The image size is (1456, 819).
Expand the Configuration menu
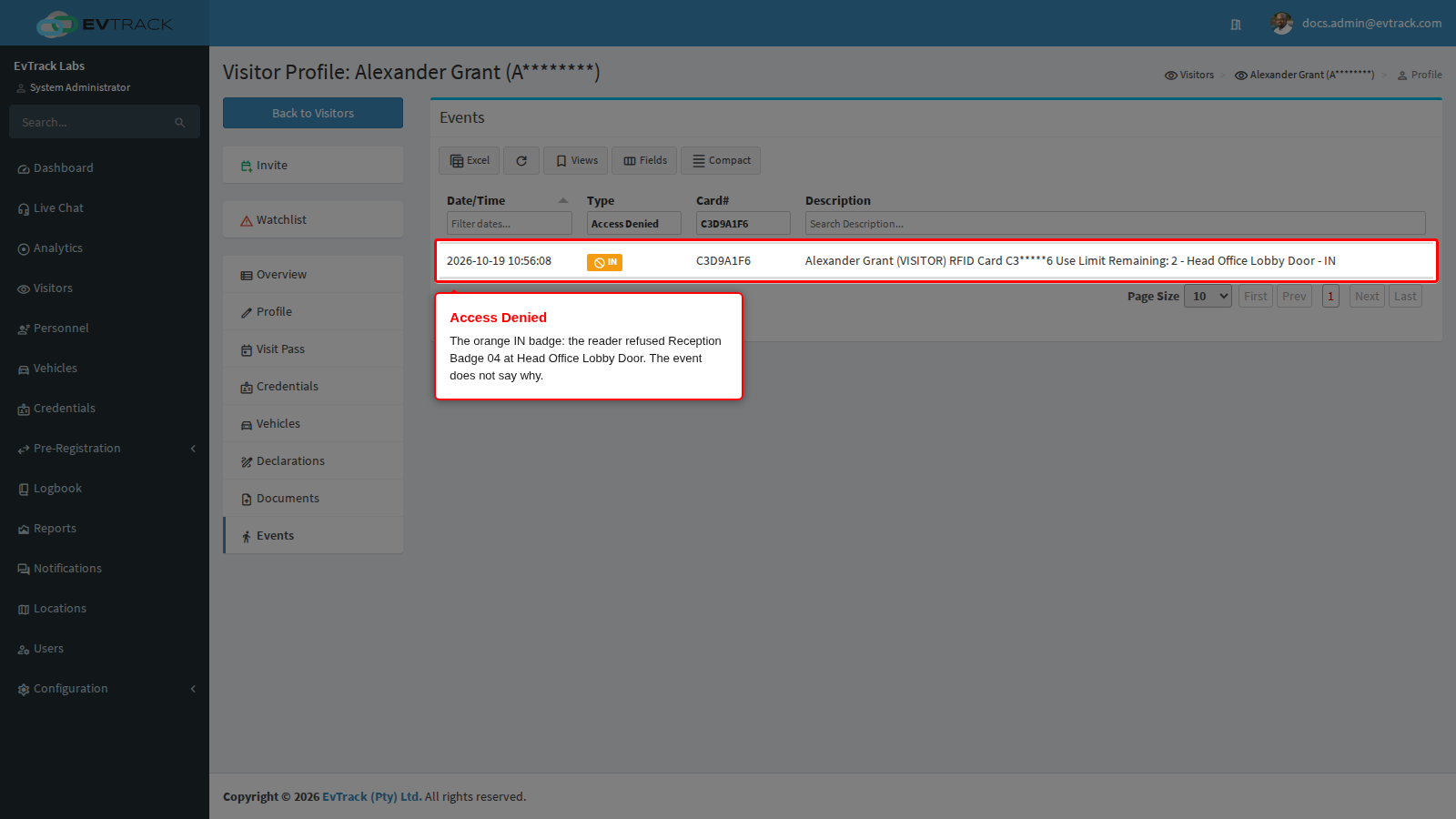coord(105,689)
